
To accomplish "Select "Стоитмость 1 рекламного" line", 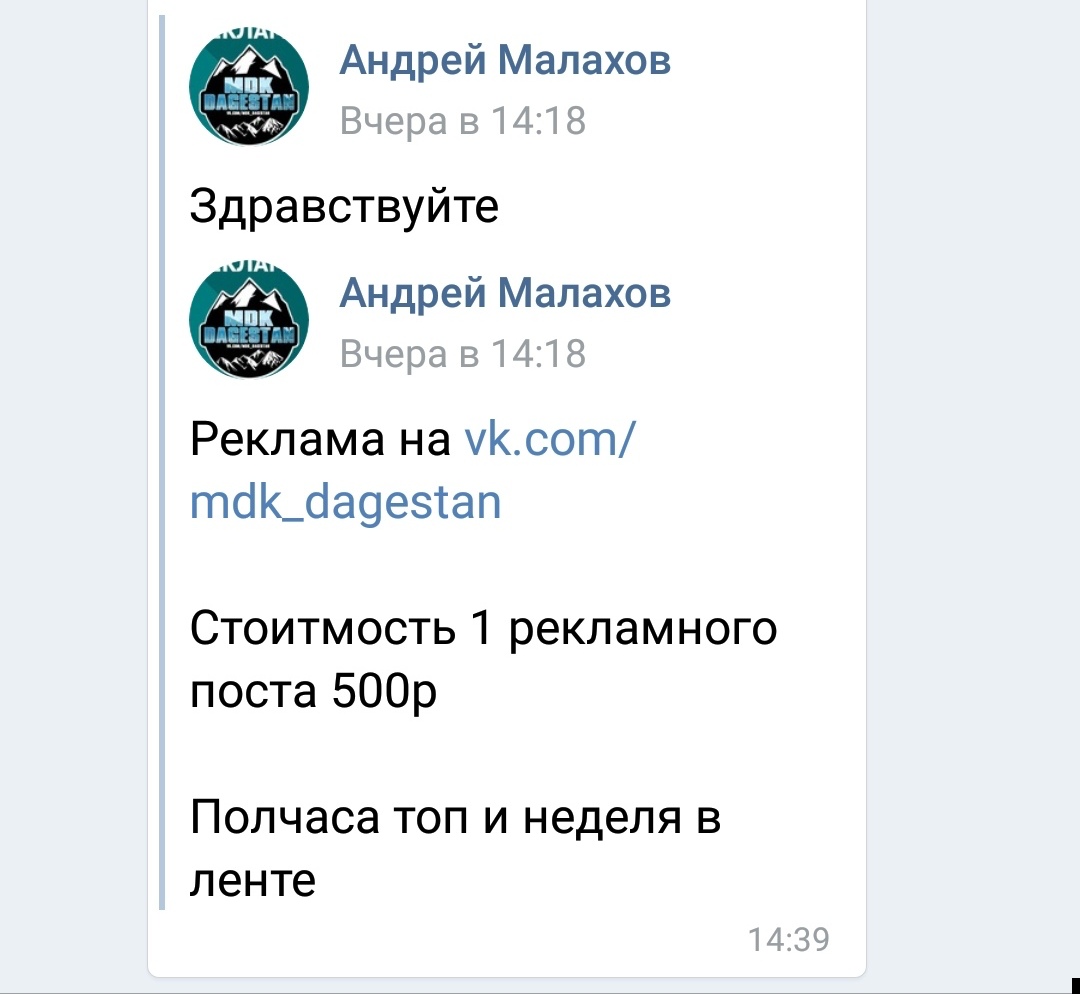I will (483, 629).
